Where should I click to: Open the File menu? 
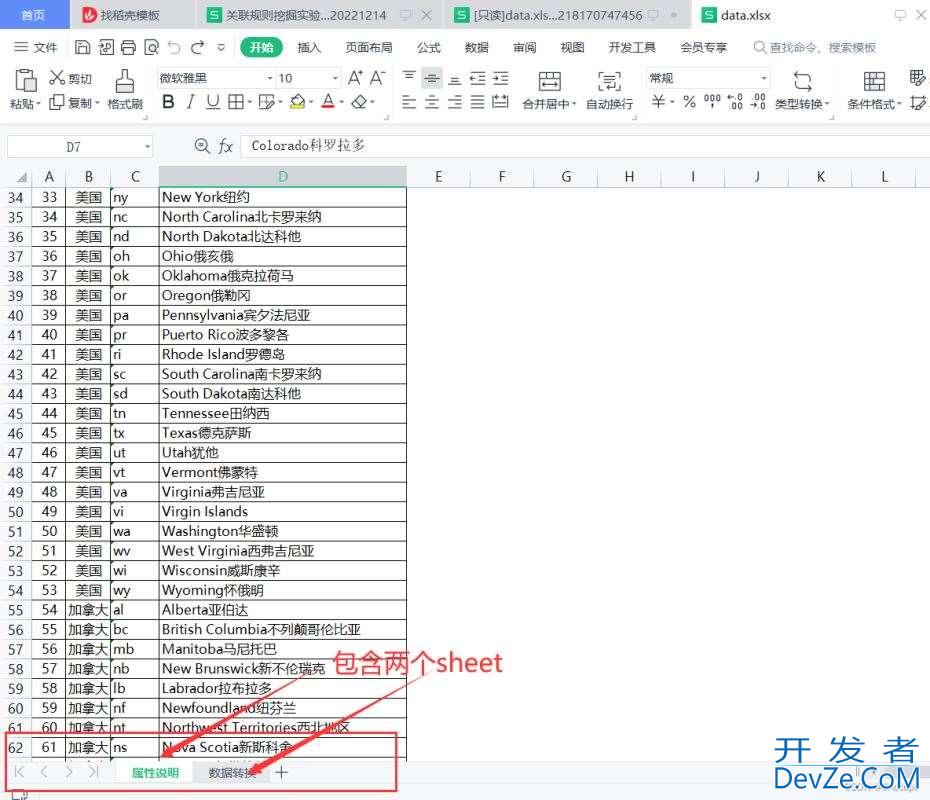pyautogui.click(x=36, y=47)
